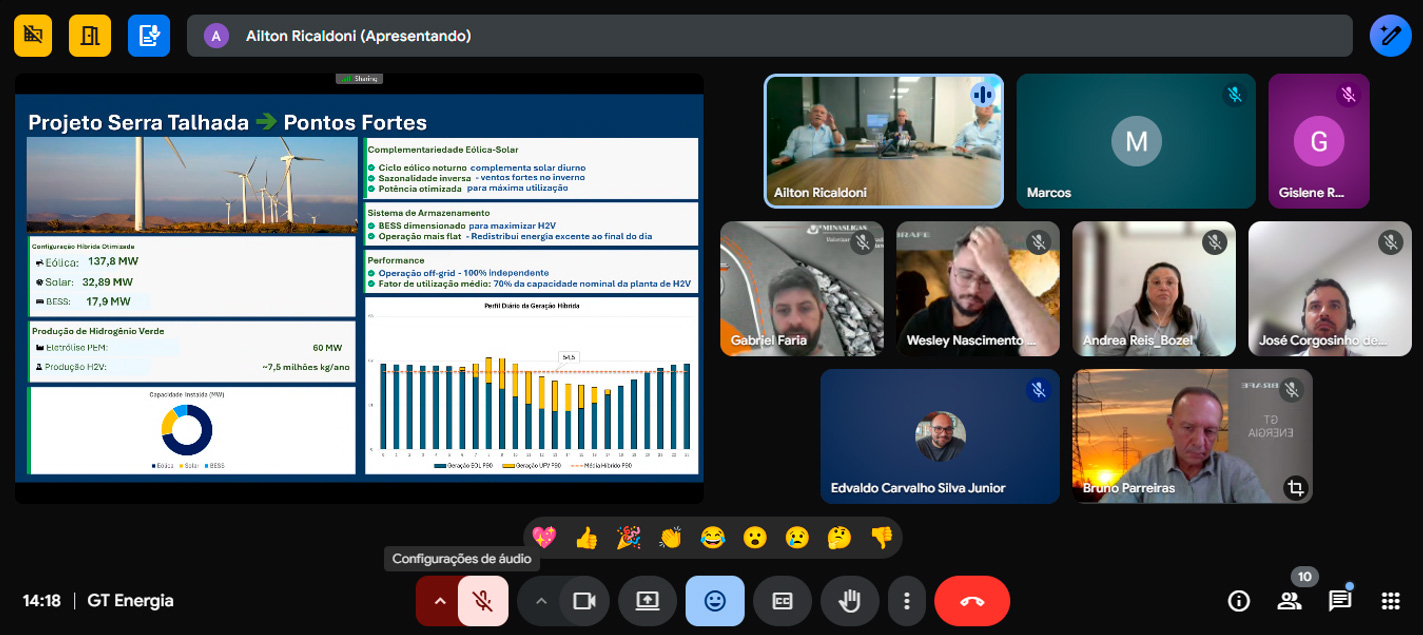The width and height of the screenshot is (1423, 635).
Task: Raise your hand
Action: 849,601
